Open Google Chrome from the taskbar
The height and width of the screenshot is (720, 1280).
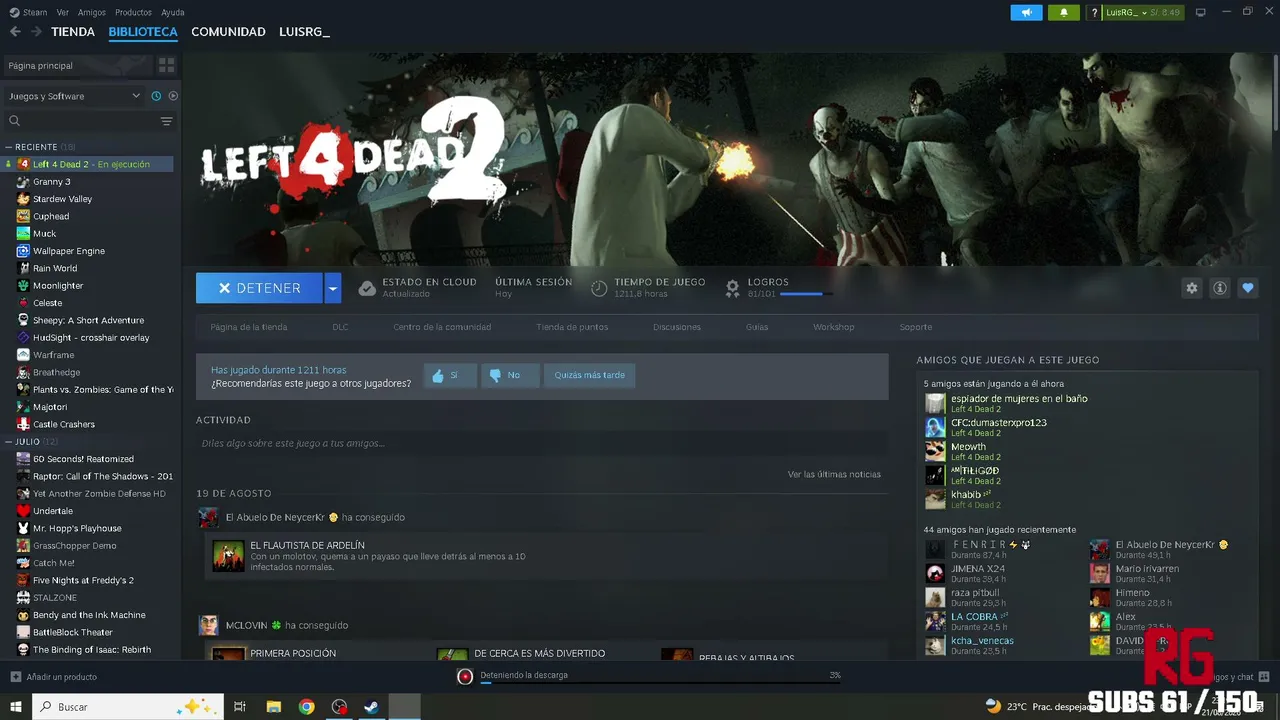(x=307, y=707)
